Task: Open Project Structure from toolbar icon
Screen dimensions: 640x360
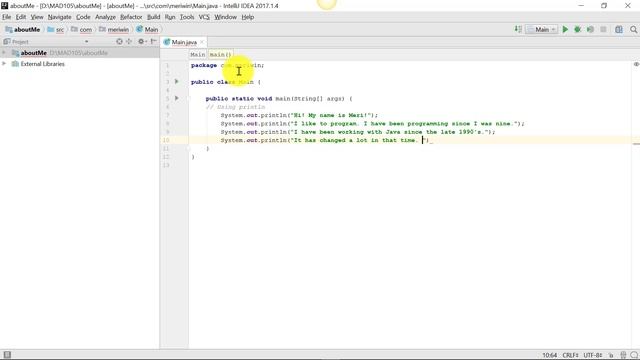Action: [619, 29]
